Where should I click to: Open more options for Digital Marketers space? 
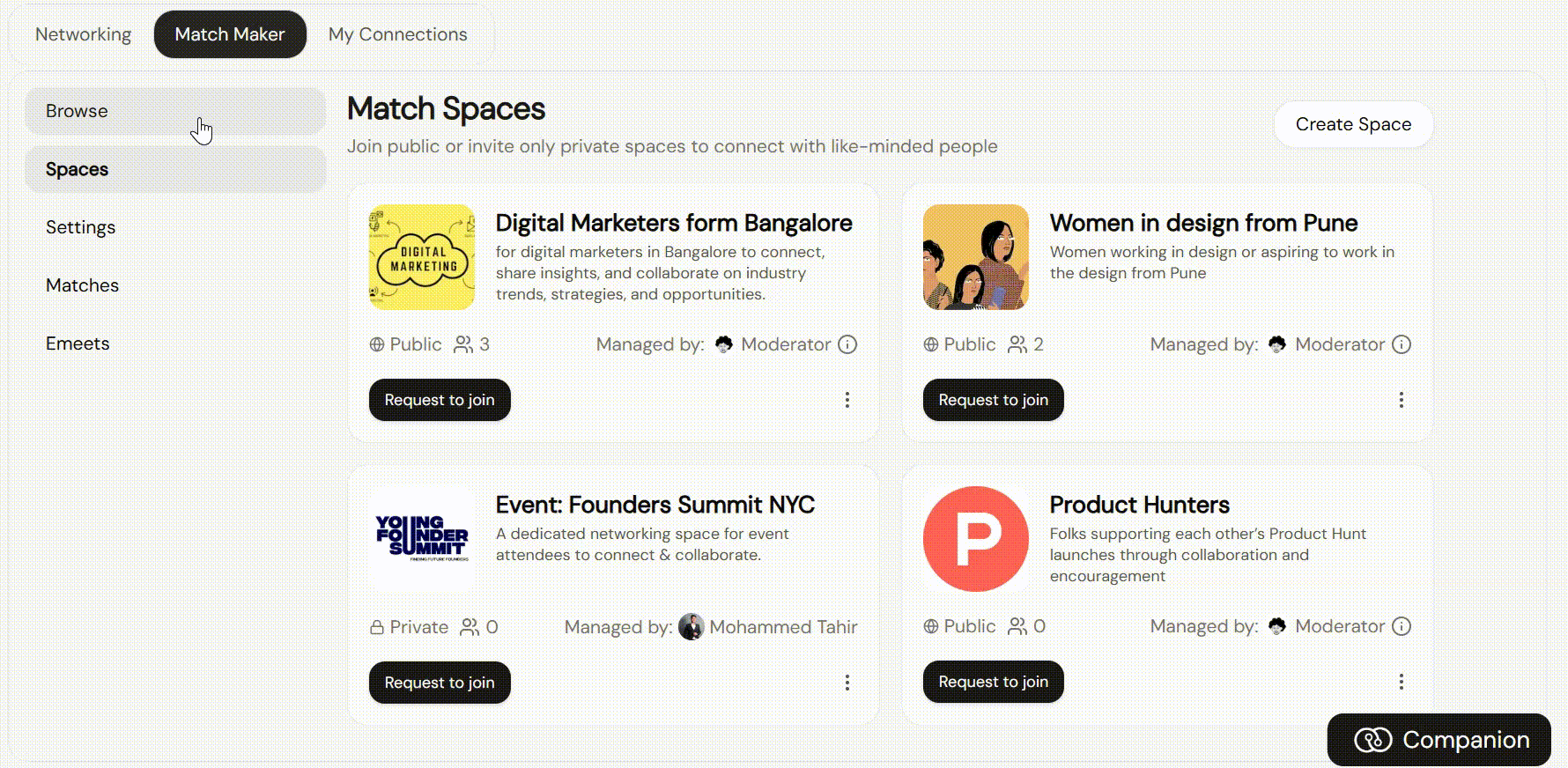pyautogui.click(x=847, y=400)
